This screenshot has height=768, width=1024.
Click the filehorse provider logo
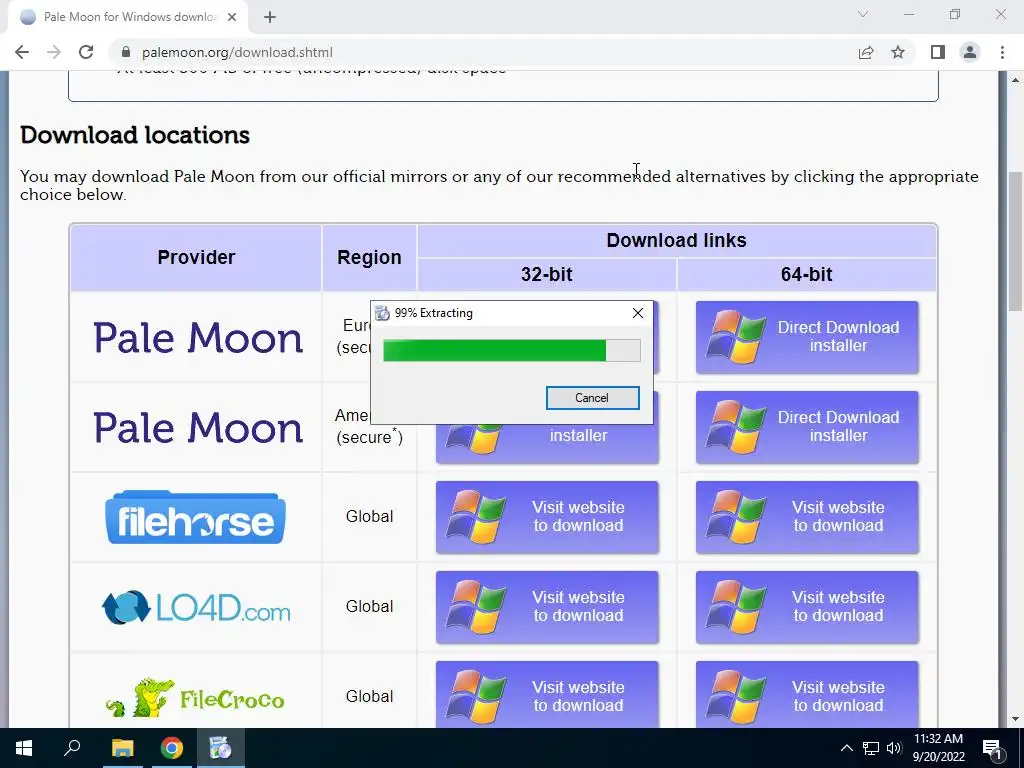(x=195, y=517)
